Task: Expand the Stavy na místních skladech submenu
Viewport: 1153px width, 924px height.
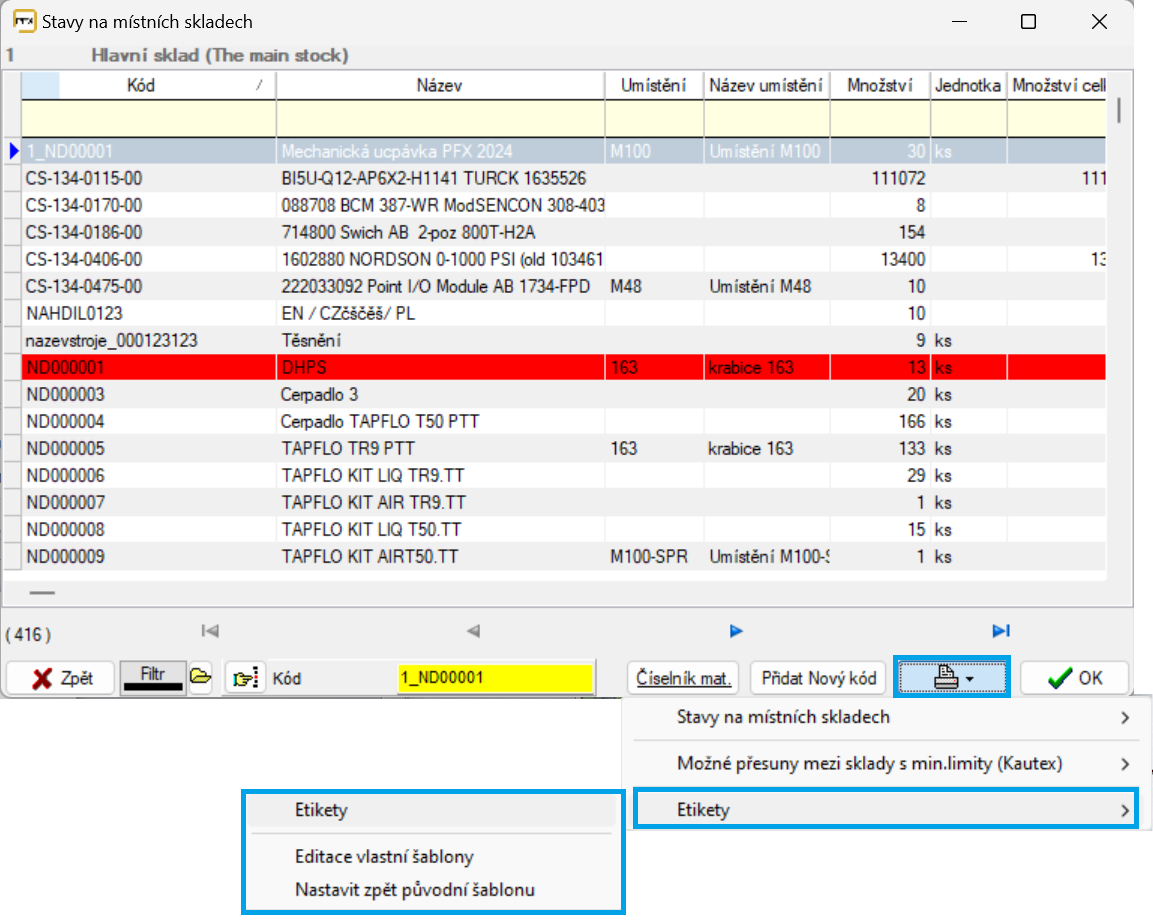Action: click(891, 717)
